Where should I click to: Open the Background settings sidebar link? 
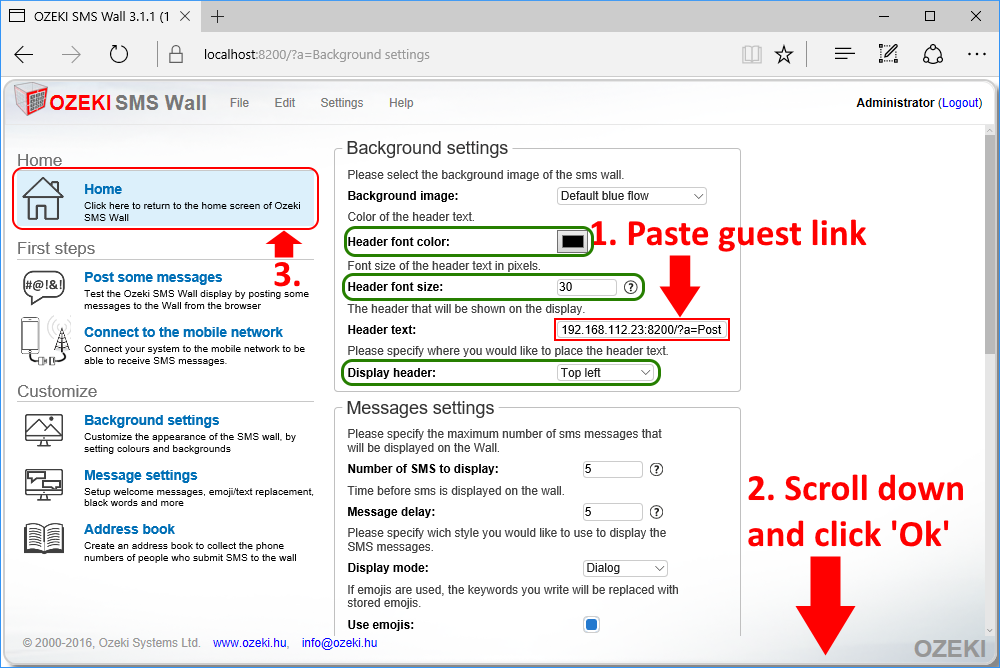click(152, 420)
